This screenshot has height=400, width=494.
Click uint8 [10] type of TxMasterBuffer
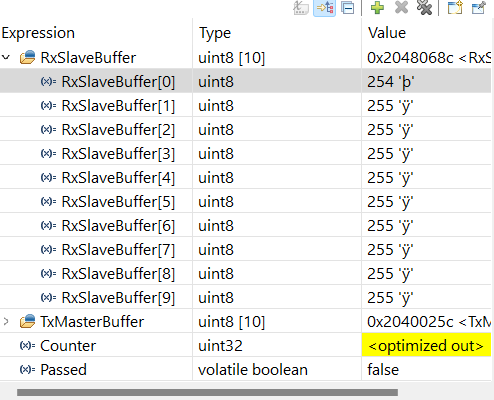click(x=232, y=322)
